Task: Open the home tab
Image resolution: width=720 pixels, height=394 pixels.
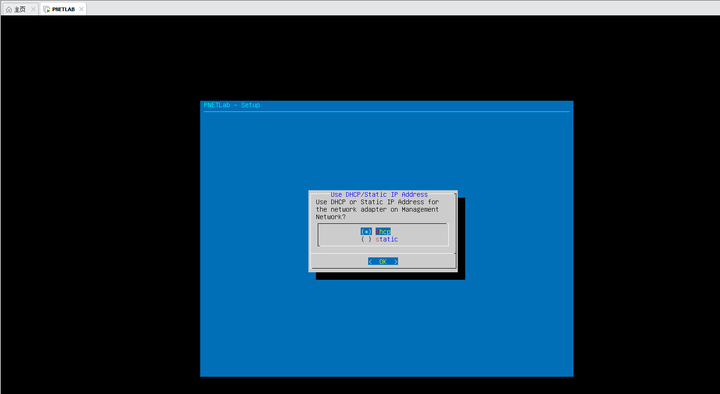Action: (20, 9)
